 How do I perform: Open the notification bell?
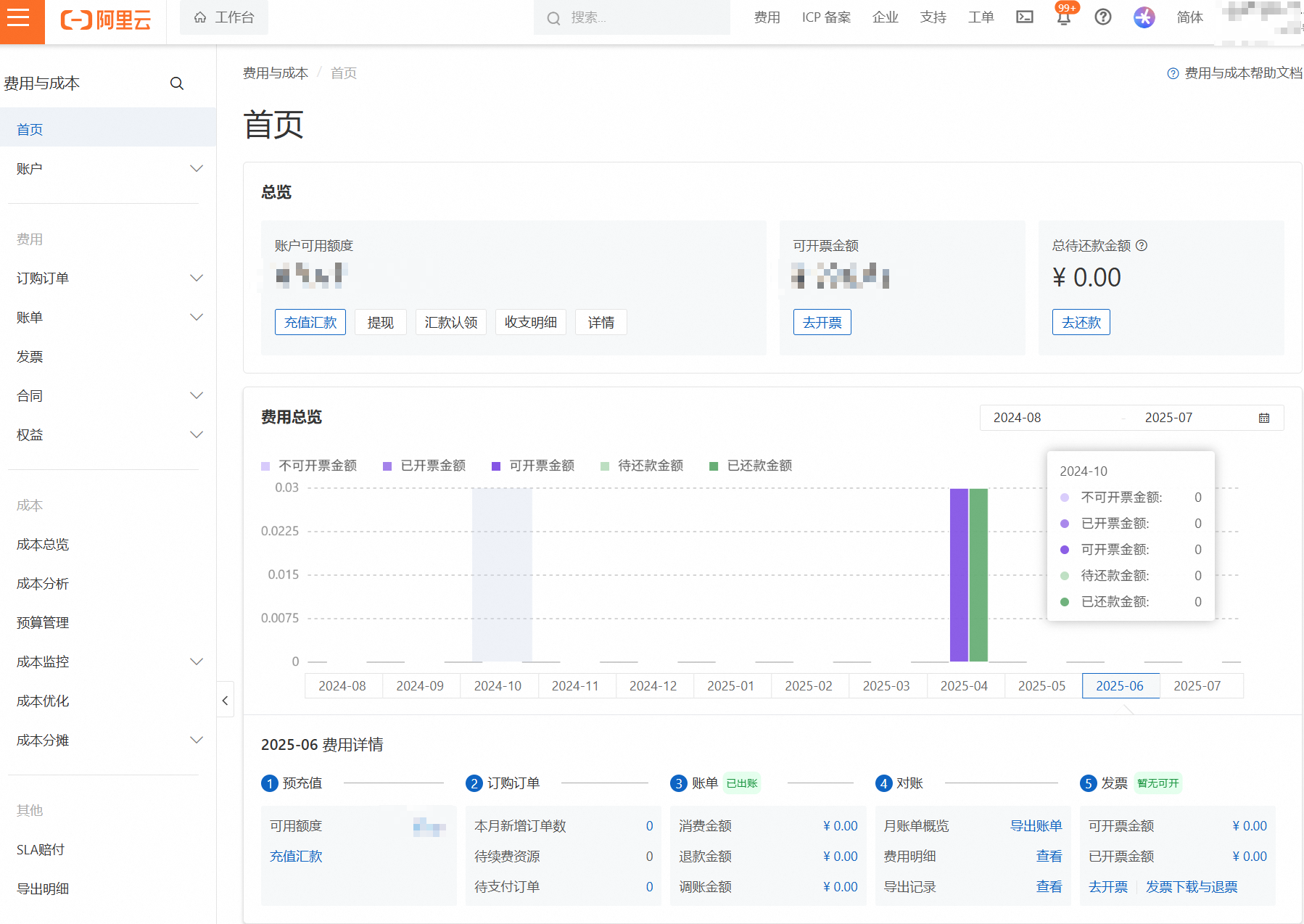click(x=1064, y=17)
